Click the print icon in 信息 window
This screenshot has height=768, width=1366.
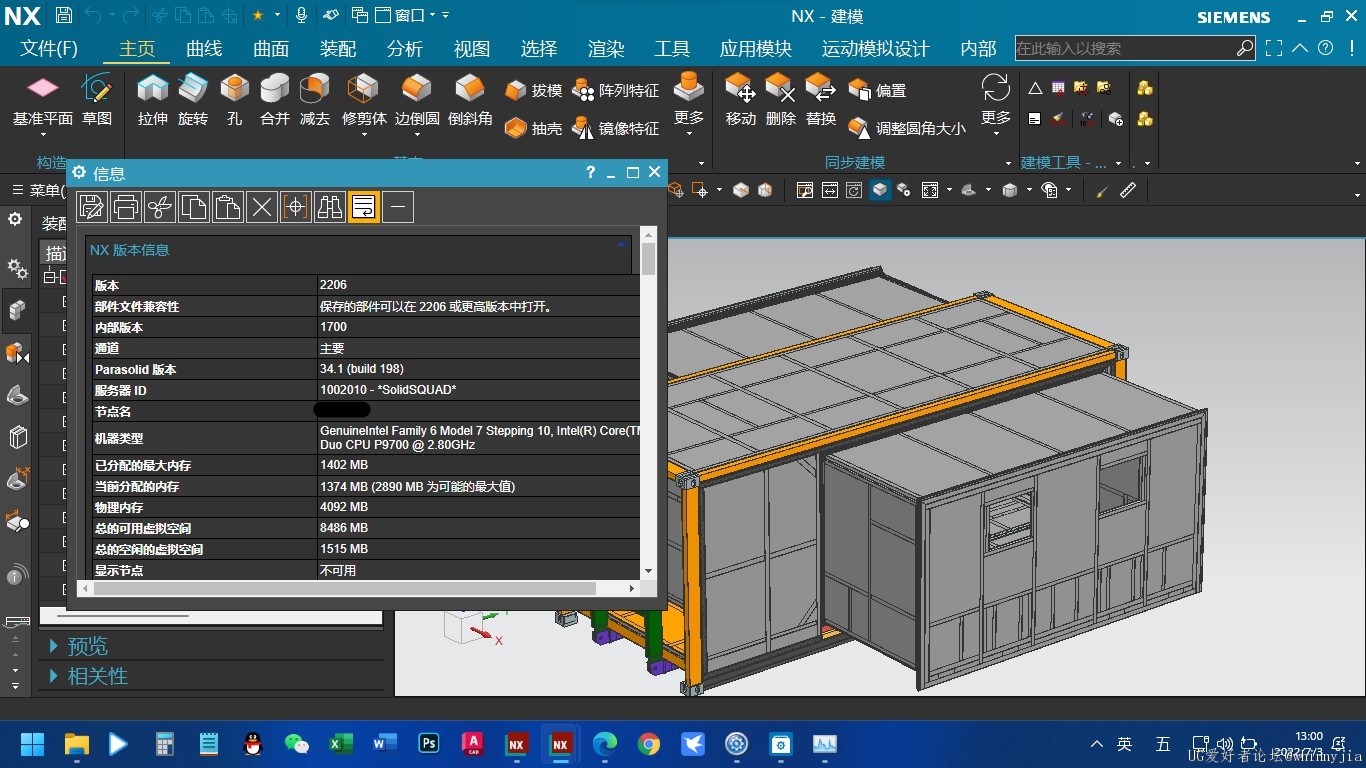click(x=125, y=207)
